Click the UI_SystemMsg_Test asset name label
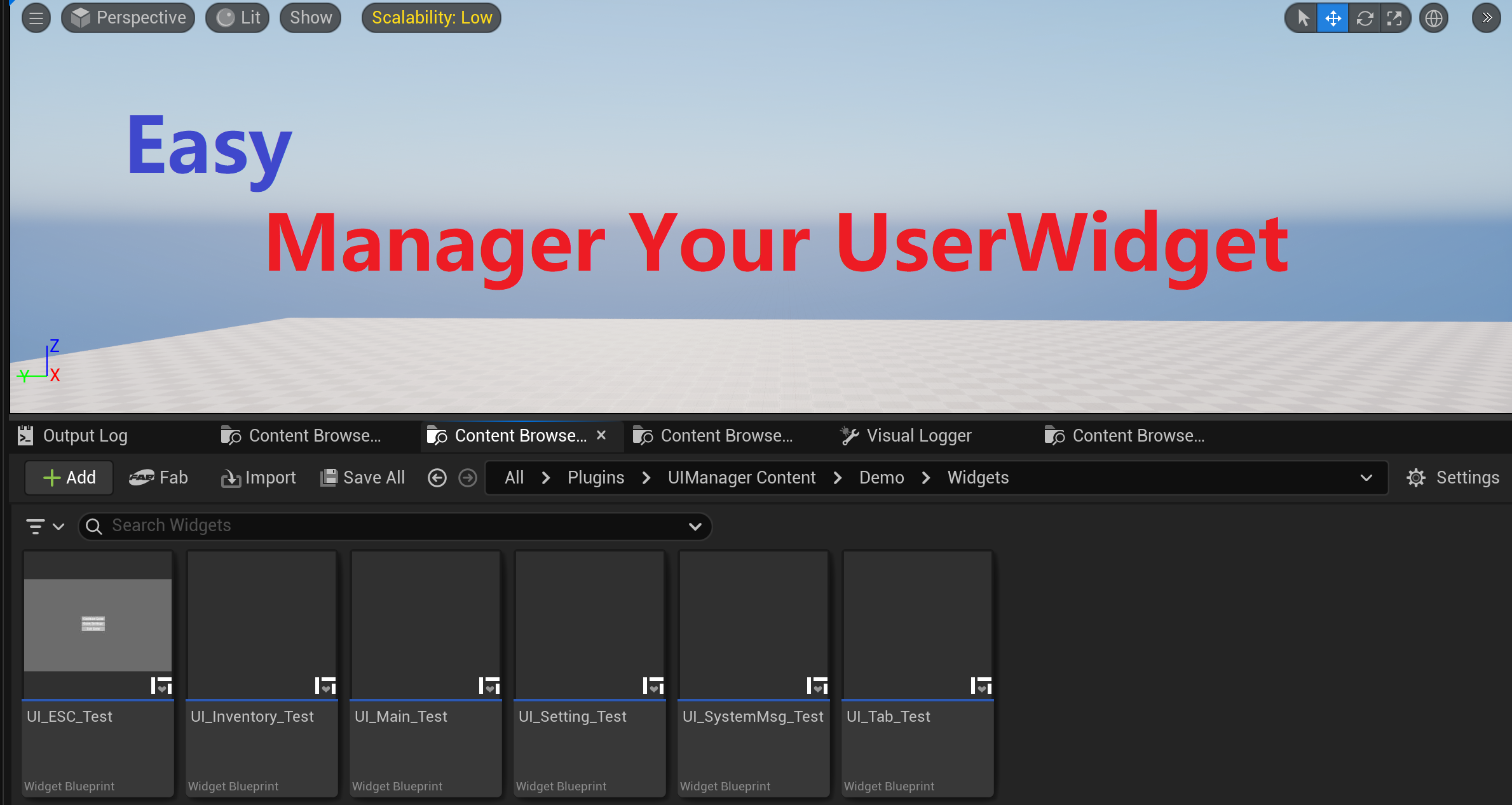1512x805 pixels. click(753, 717)
